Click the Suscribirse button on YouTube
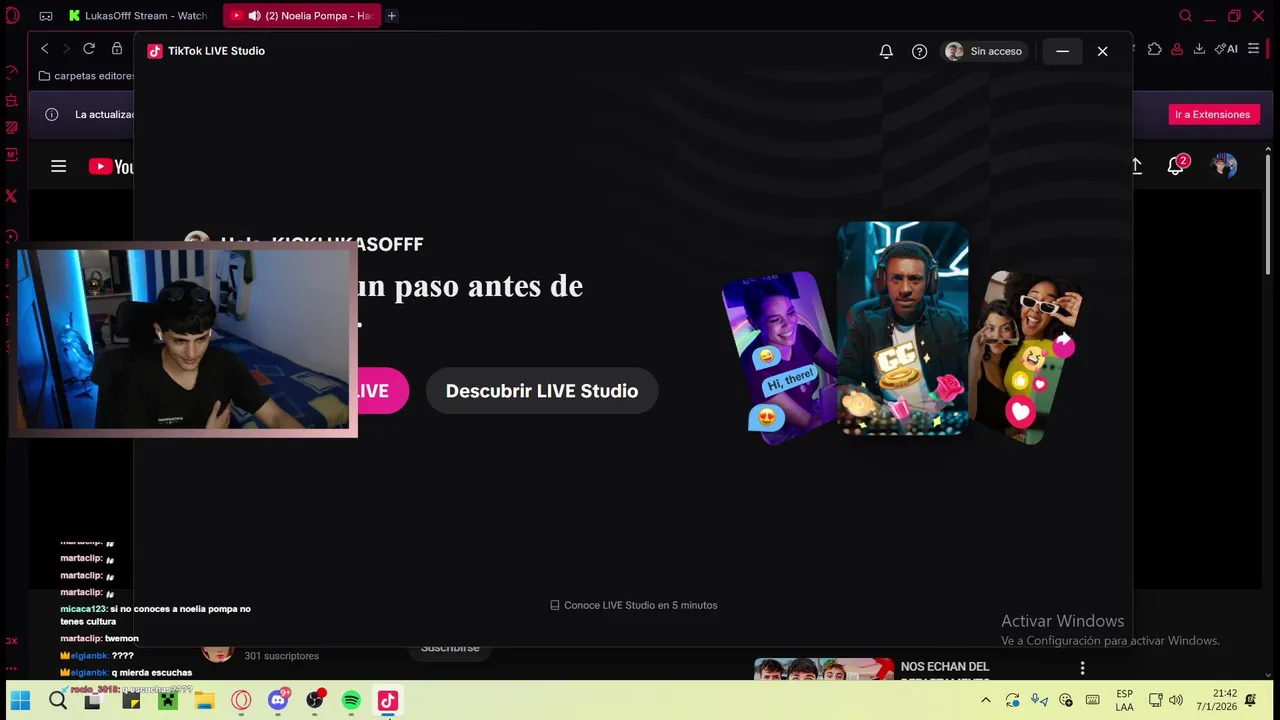Viewport: 1280px width, 720px height. point(450,648)
